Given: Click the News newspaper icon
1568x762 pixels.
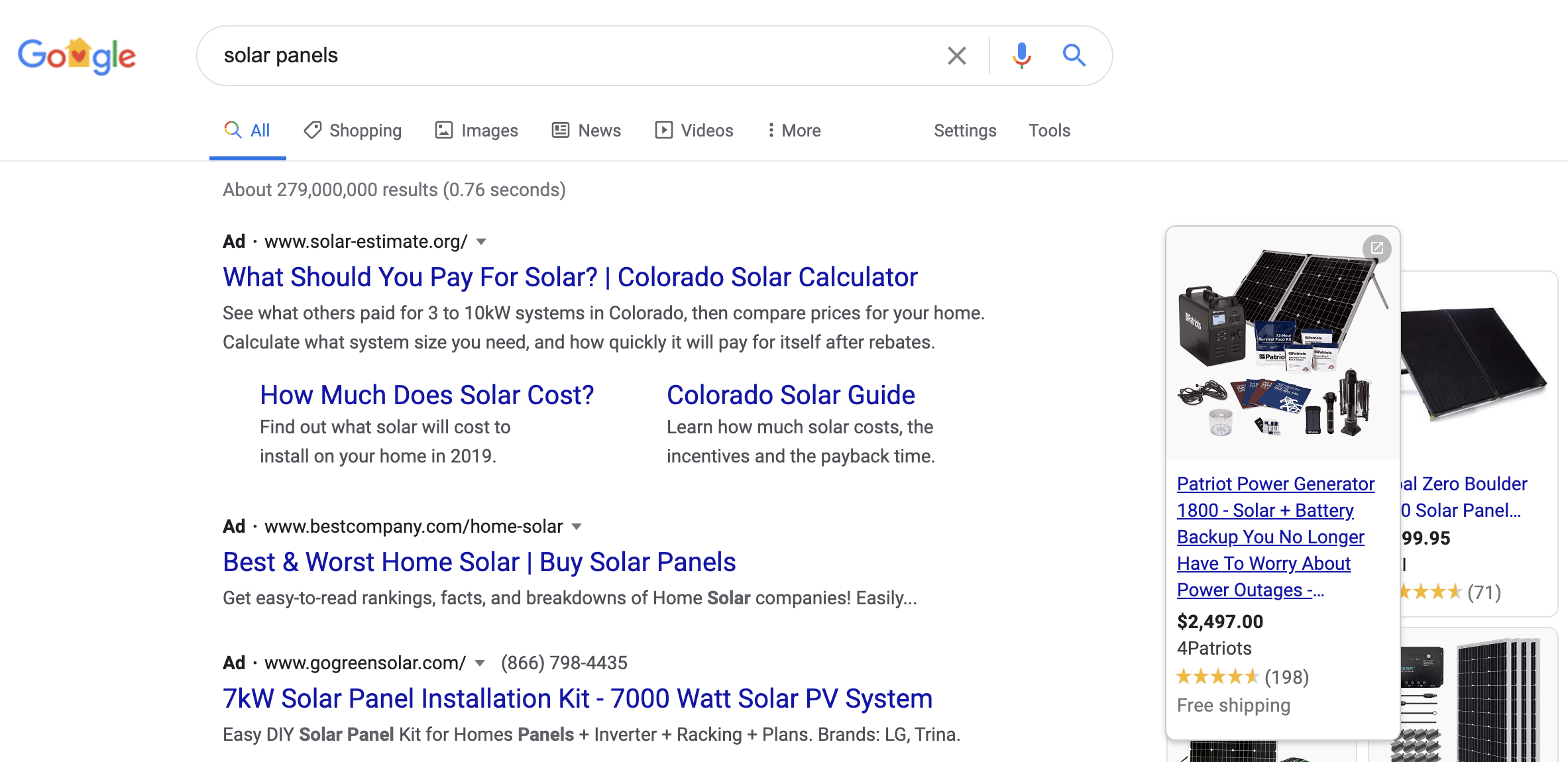Looking at the screenshot, I should (x=559, y=130).
